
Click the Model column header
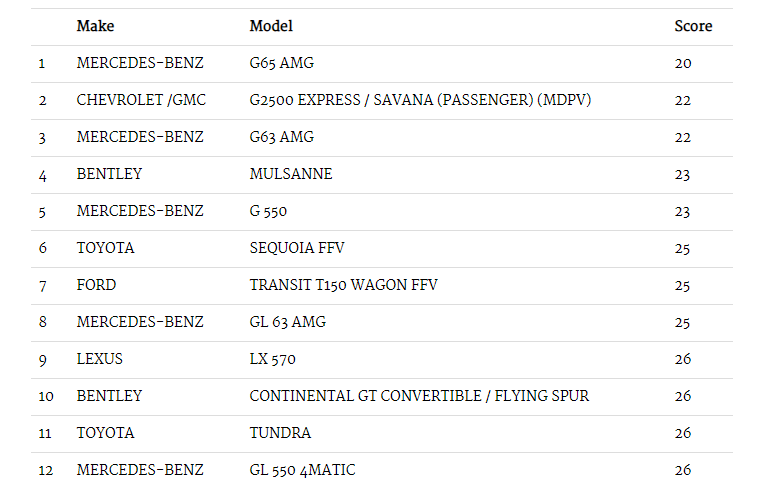pos(271,26)
